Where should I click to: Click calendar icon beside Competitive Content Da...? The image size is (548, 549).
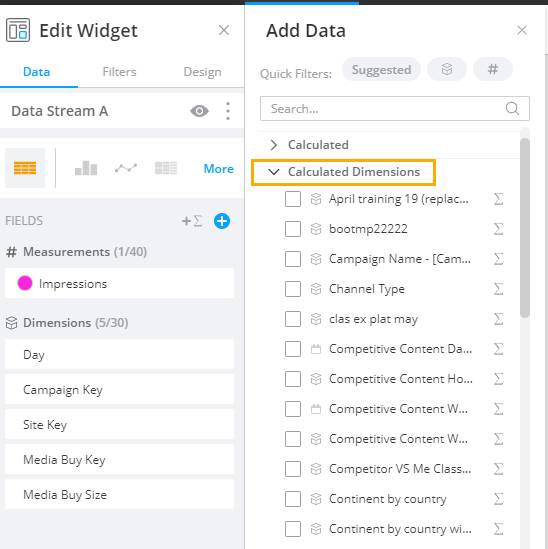[x=316, y=349]
